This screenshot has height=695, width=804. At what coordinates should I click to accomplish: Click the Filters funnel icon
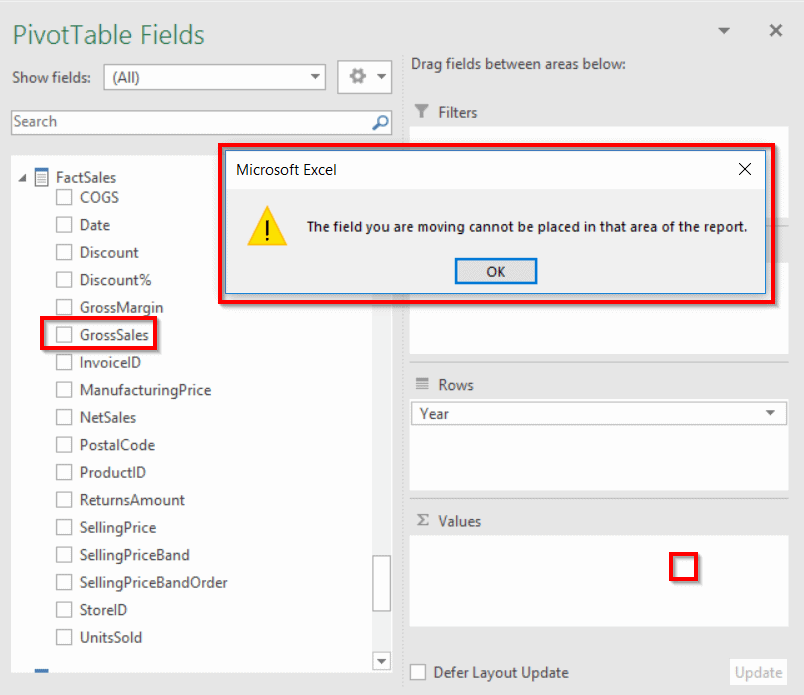point(422,112)
